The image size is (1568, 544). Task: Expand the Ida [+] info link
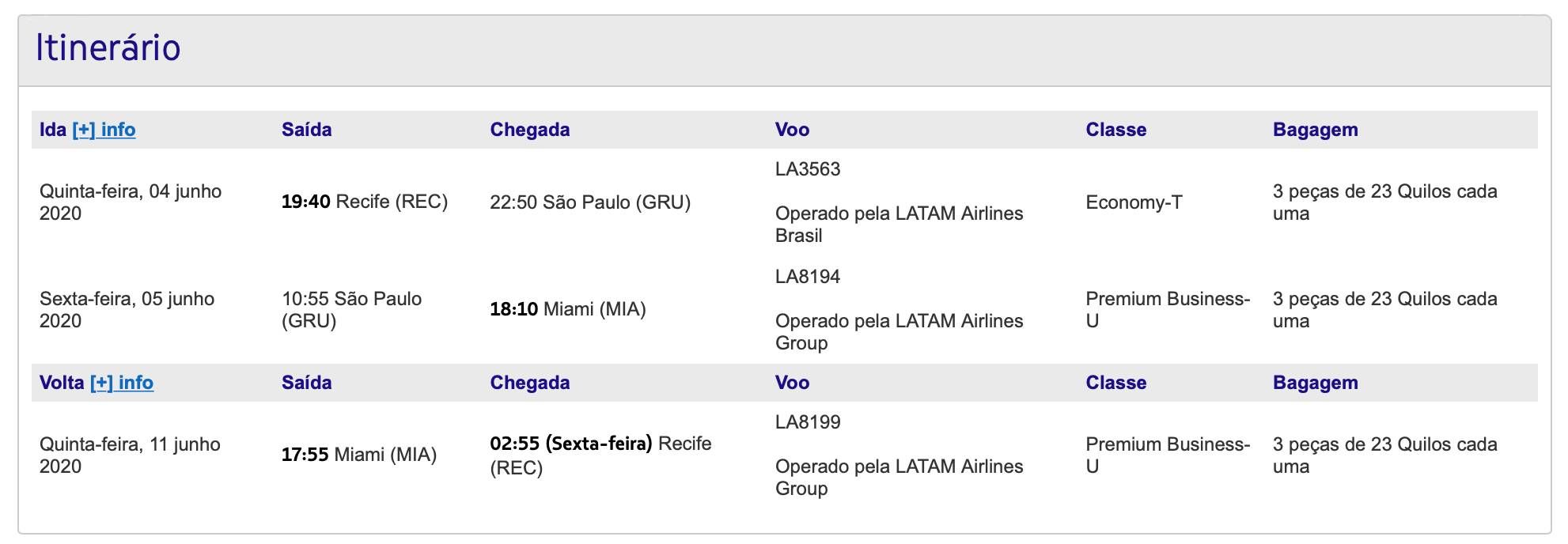(104, 130)
